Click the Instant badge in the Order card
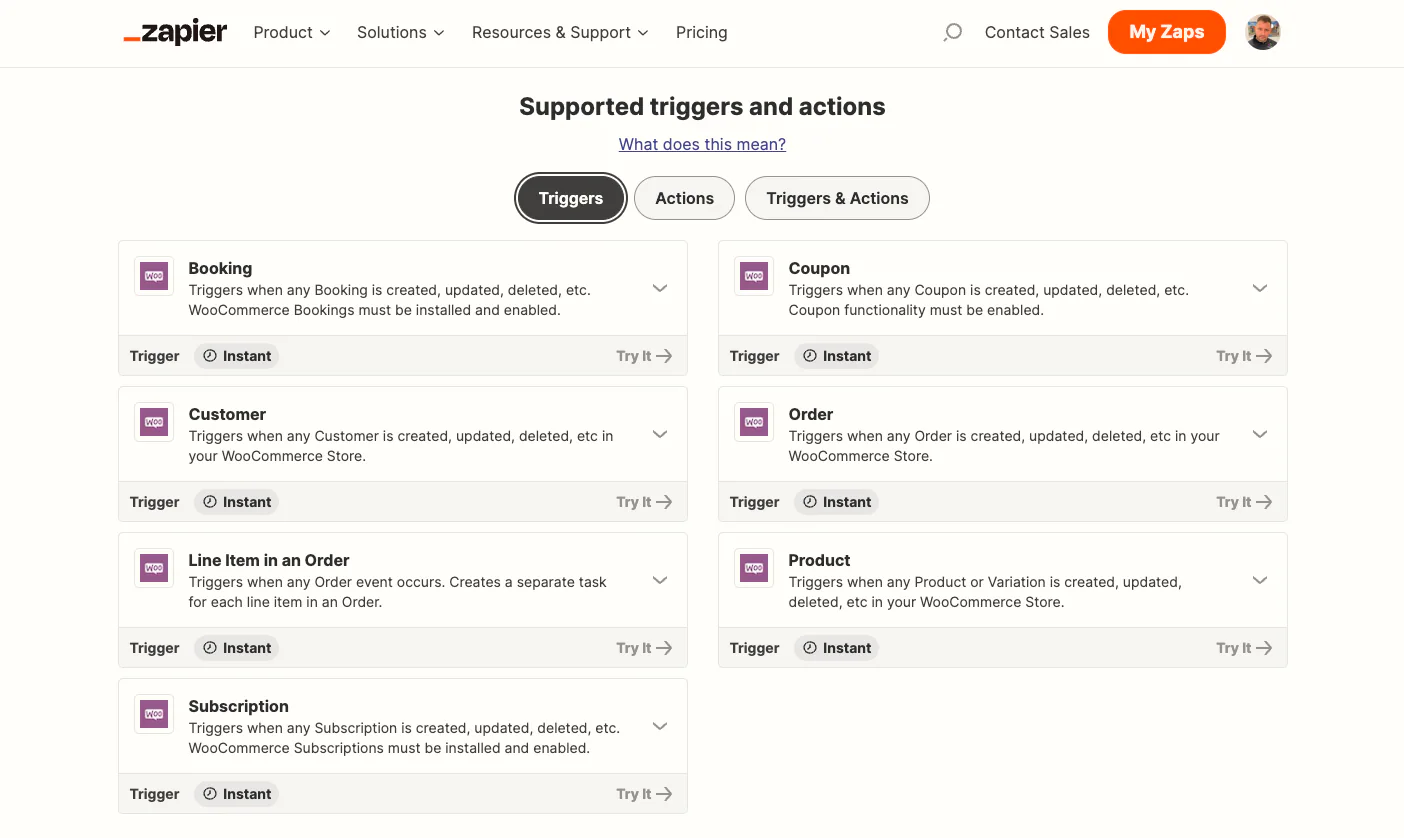This screenshot has height=838, width=1404. 836,502
